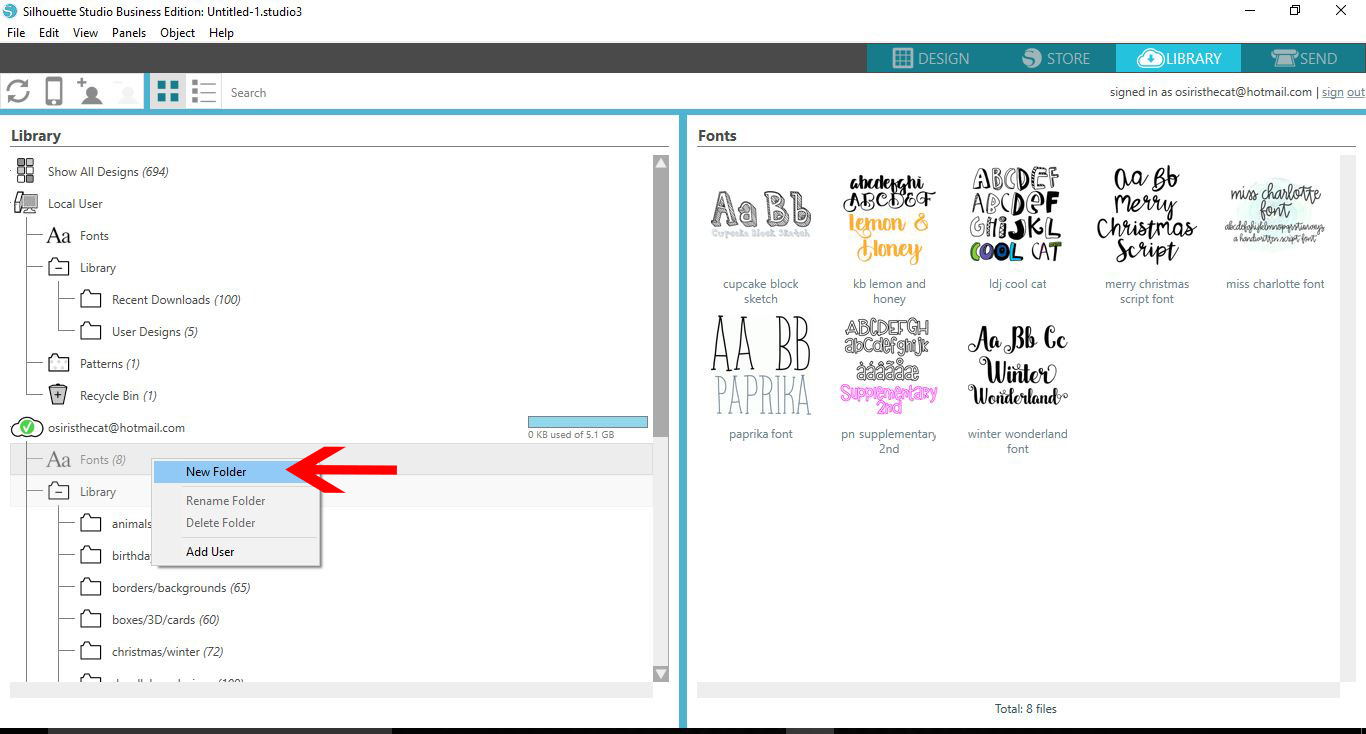The height and width of the screenshot is (734, 1366).
Task: Switch to list view icon
Action: [204, 92]
